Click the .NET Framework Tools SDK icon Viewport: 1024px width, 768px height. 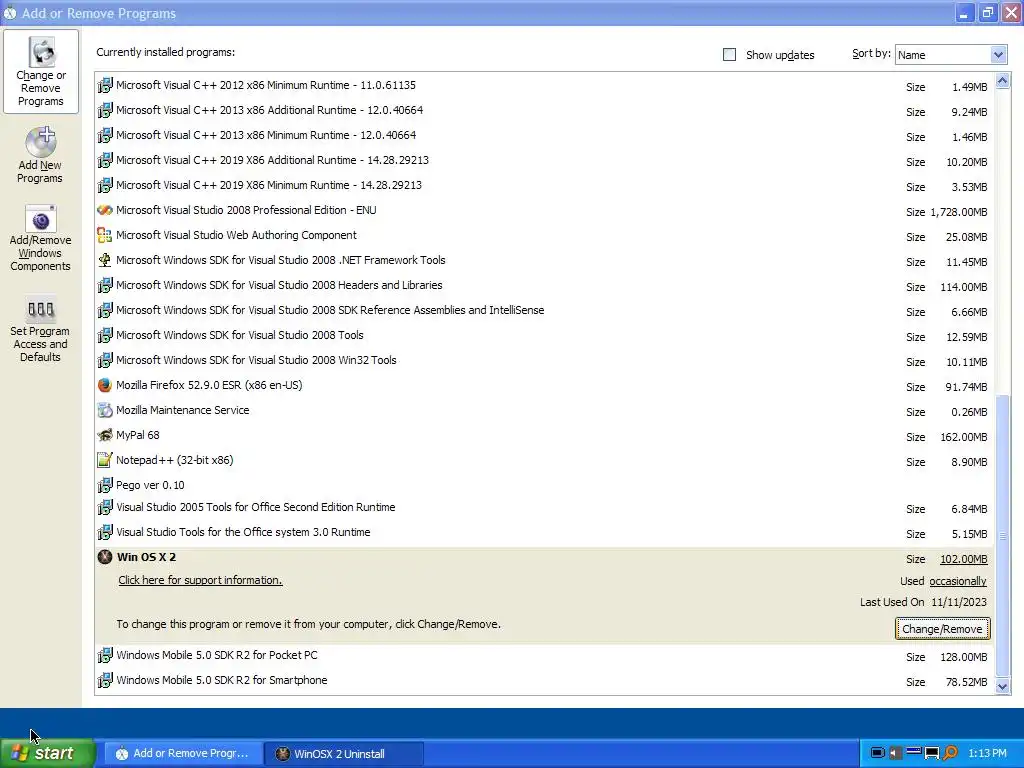[104, 260]
